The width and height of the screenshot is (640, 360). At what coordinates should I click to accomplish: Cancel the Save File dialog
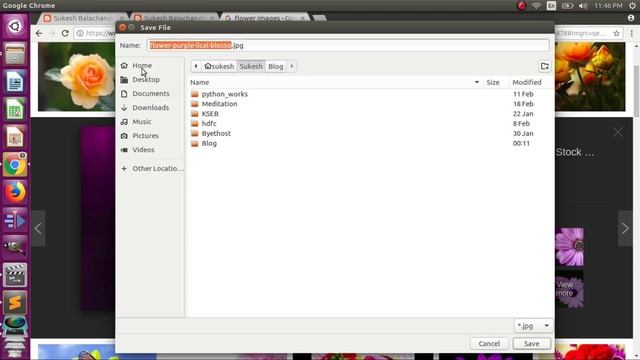[x=489, y=344]
